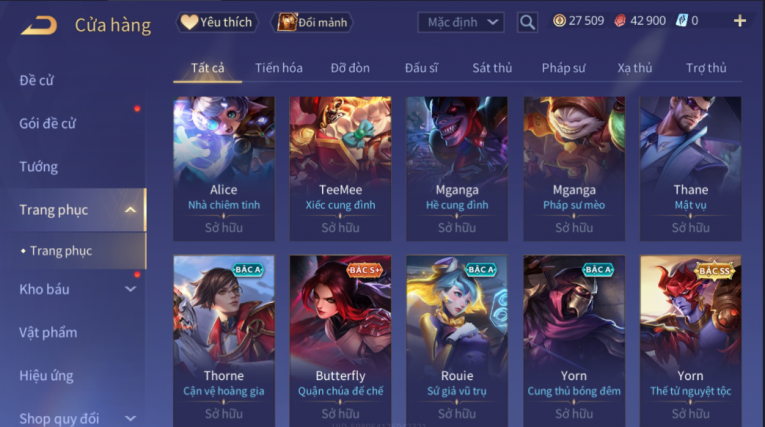Viewport: 765px width, 427px height.
Task: Open the Mặc định sort dropdown
Action: pos(461,22)
